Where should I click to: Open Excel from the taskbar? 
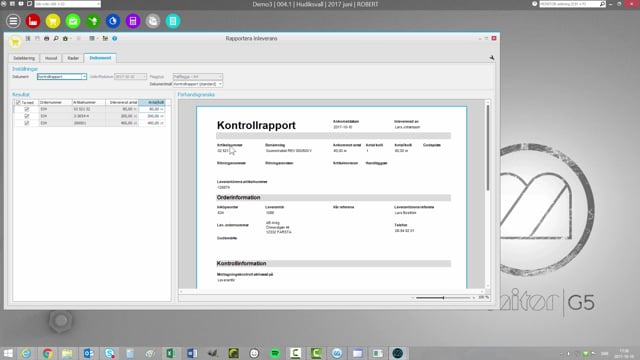pos(171,353)
